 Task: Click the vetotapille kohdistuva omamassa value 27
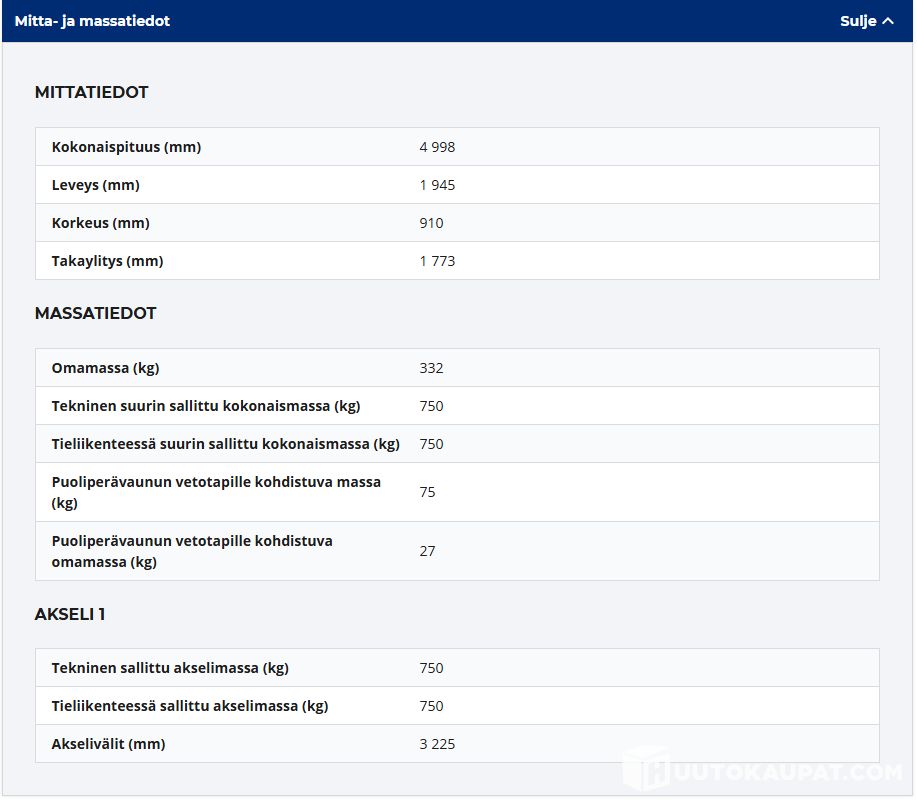coord(427,551)
